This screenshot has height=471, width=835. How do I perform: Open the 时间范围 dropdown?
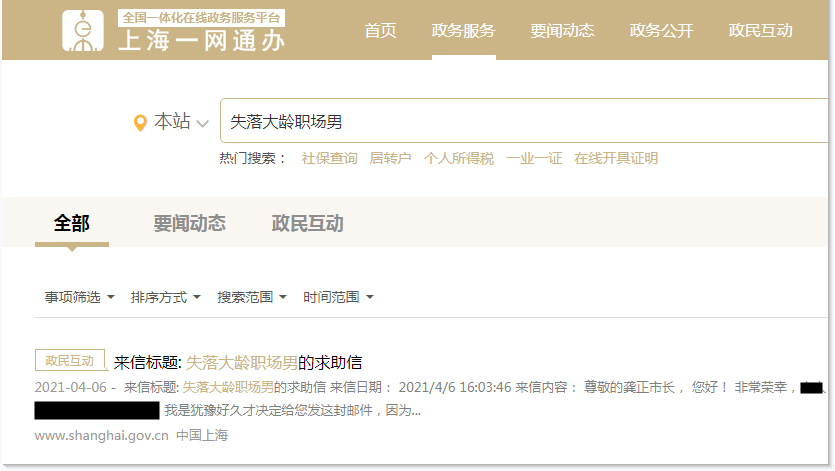tap(338, 297)
